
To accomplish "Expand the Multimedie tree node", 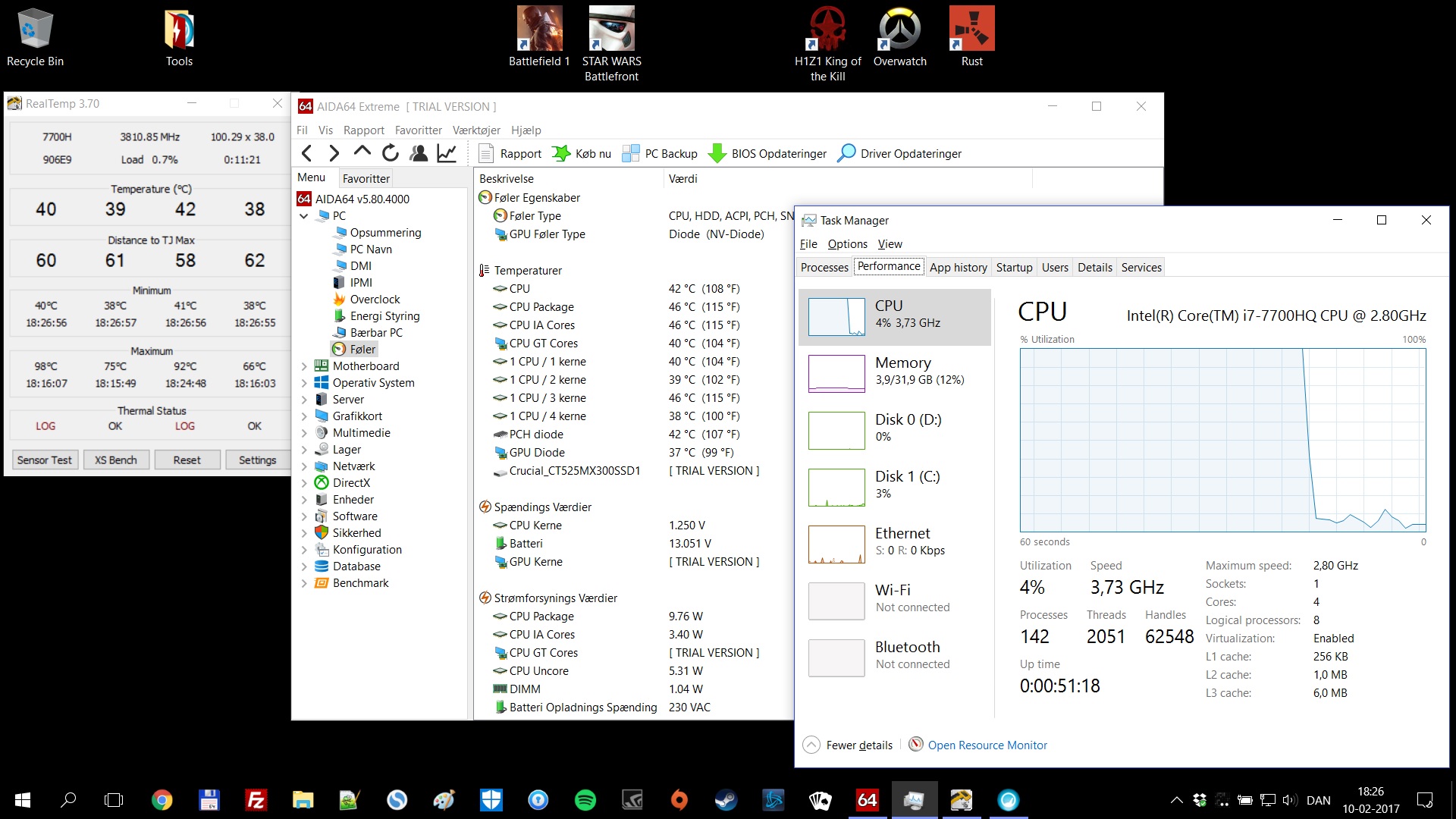I will click(x=304, y=433).
